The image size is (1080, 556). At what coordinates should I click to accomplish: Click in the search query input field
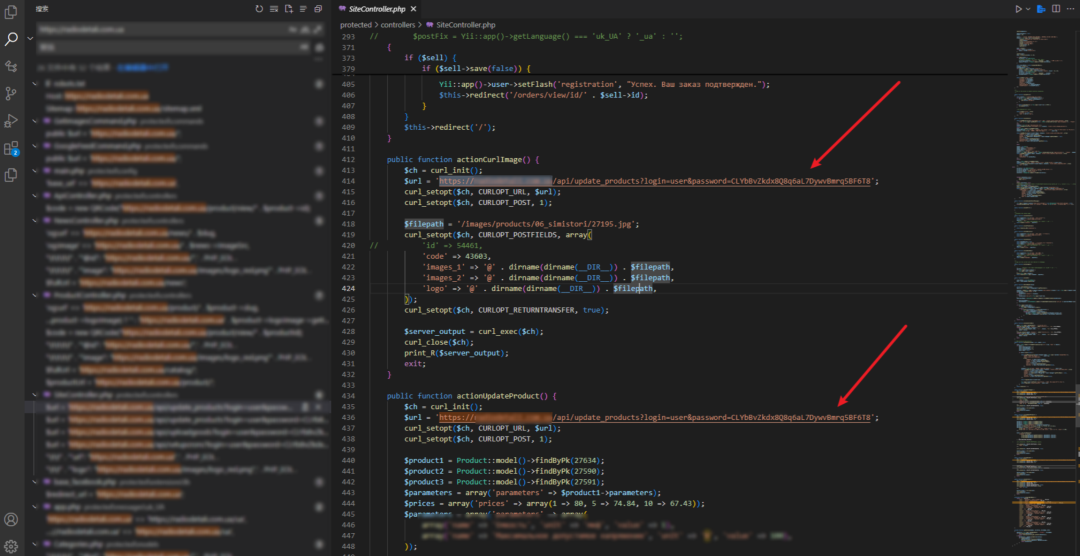[162, 30]
